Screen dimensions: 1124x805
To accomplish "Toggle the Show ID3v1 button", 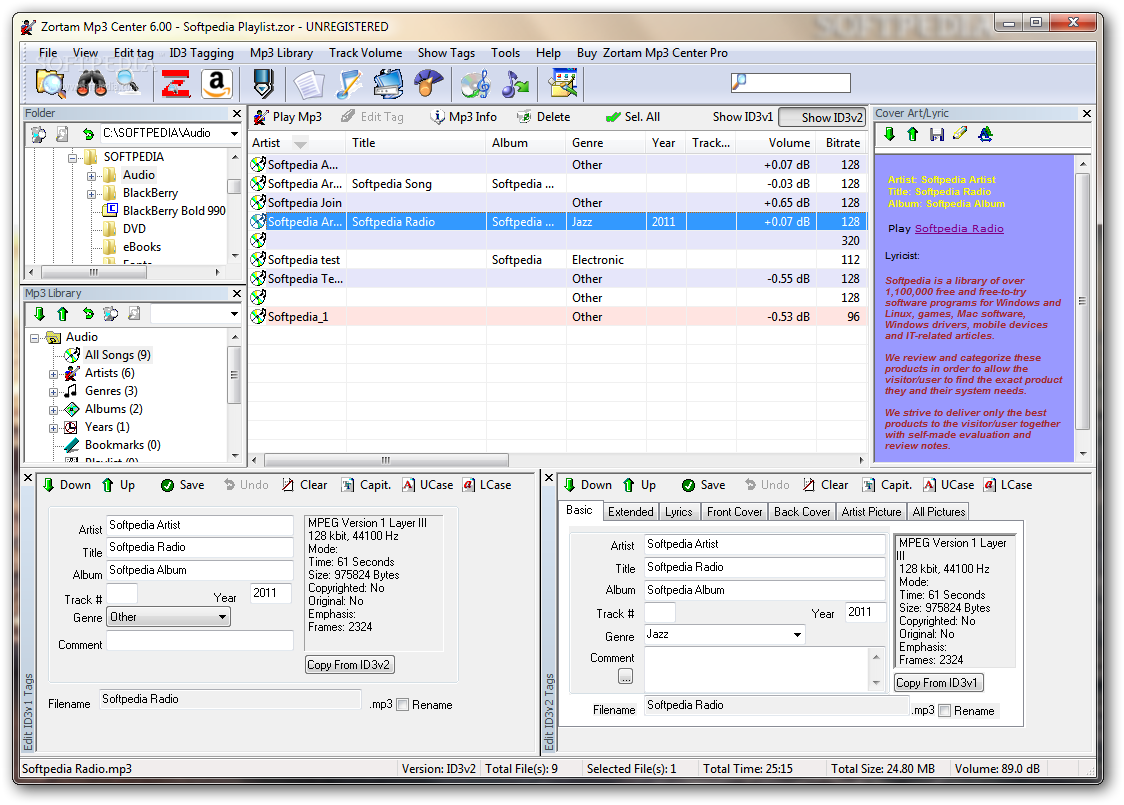I will [743, 117].
